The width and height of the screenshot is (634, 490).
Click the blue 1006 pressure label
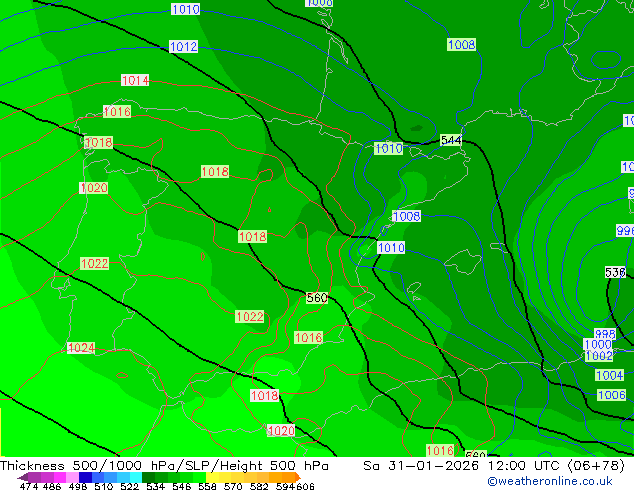coord(611,395)
